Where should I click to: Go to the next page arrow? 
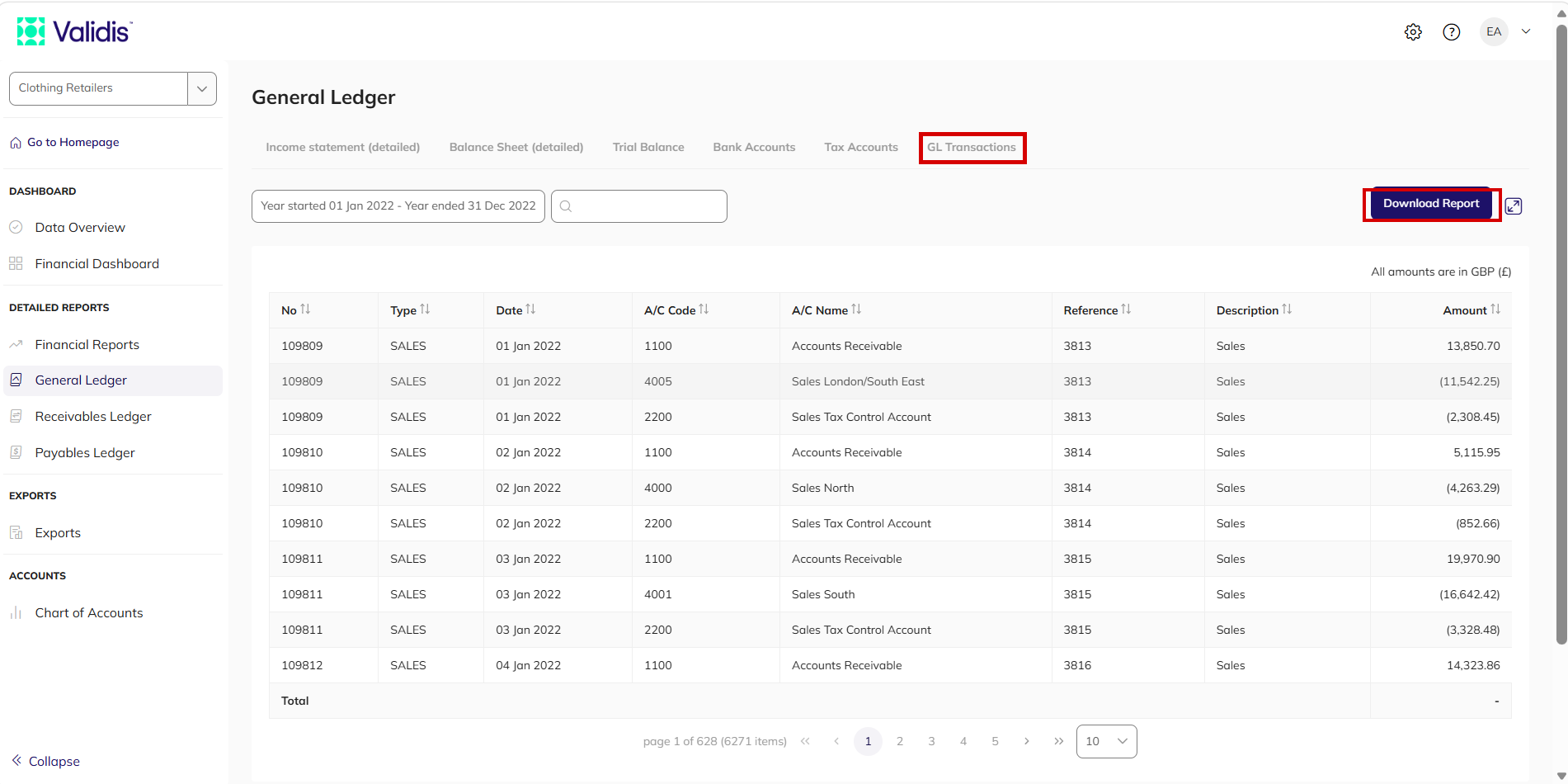click(1027, 741)
